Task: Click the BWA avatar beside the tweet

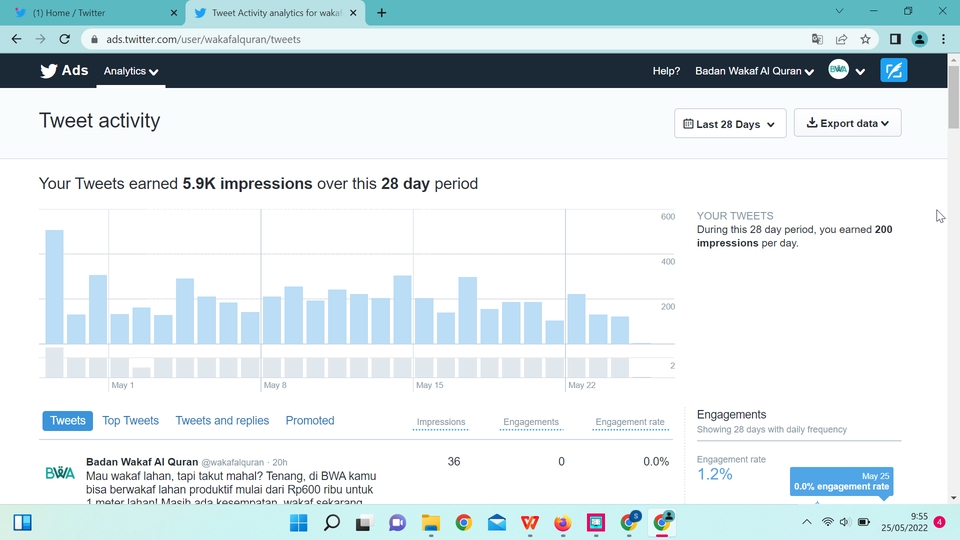Action: click(x=59, y=473)
